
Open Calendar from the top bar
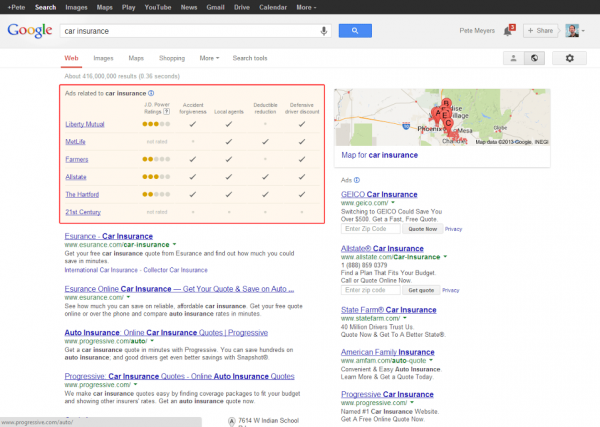point(273,7)
